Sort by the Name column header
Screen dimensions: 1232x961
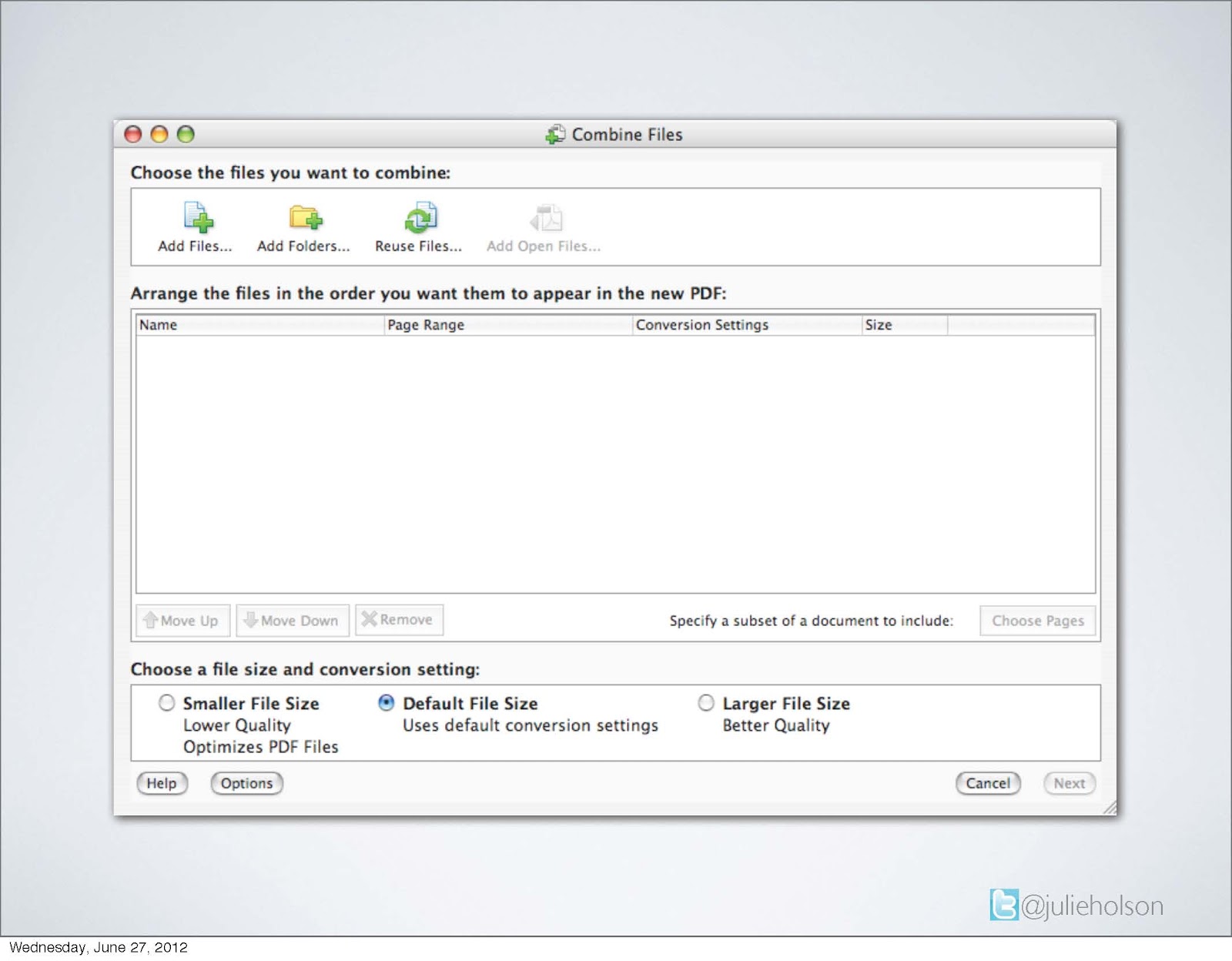(260, 325)
